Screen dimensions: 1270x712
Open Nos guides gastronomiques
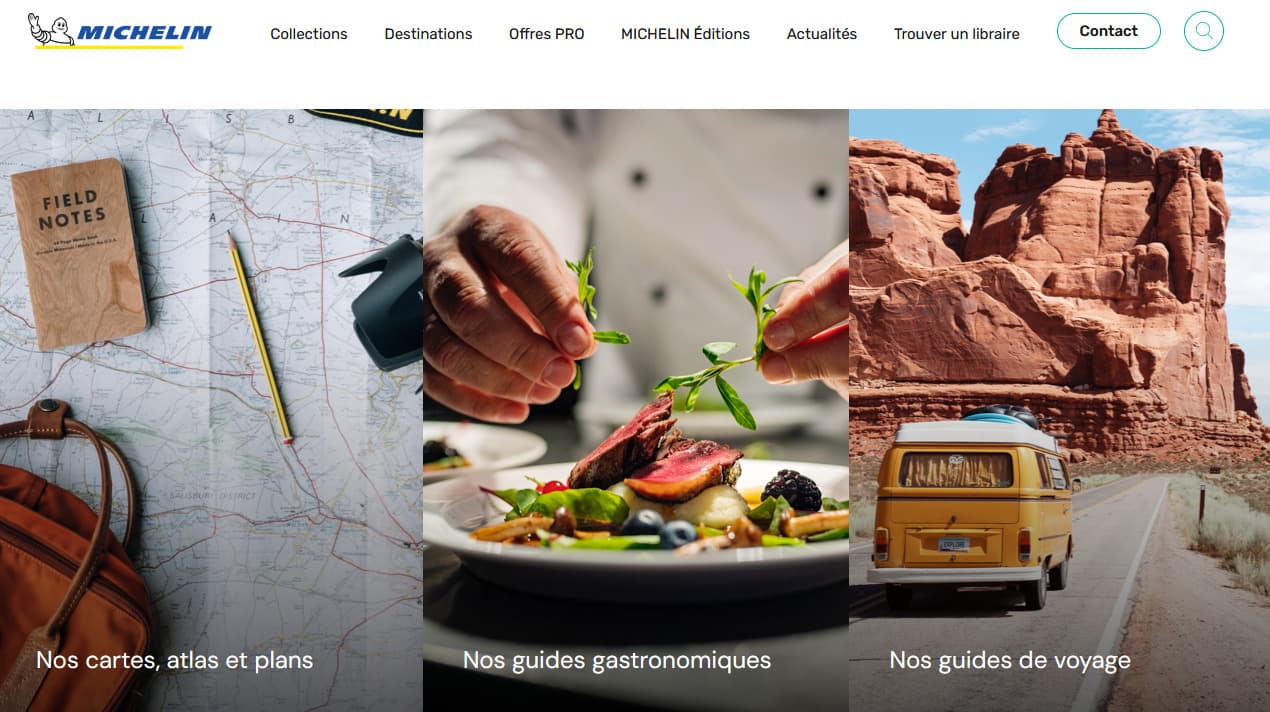click(x=617, y=660)
